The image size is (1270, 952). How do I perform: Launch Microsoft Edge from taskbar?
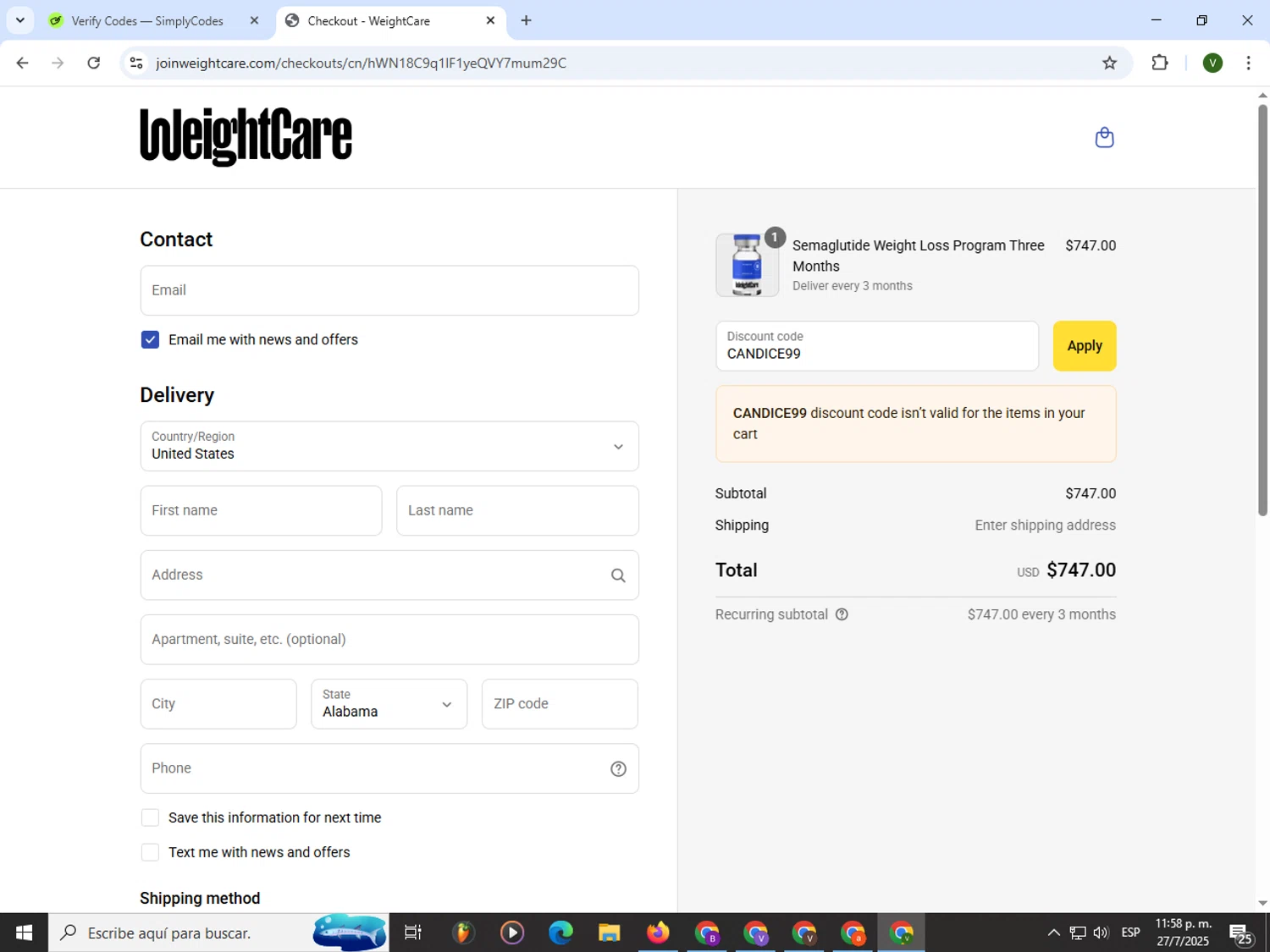coord(560,933)
